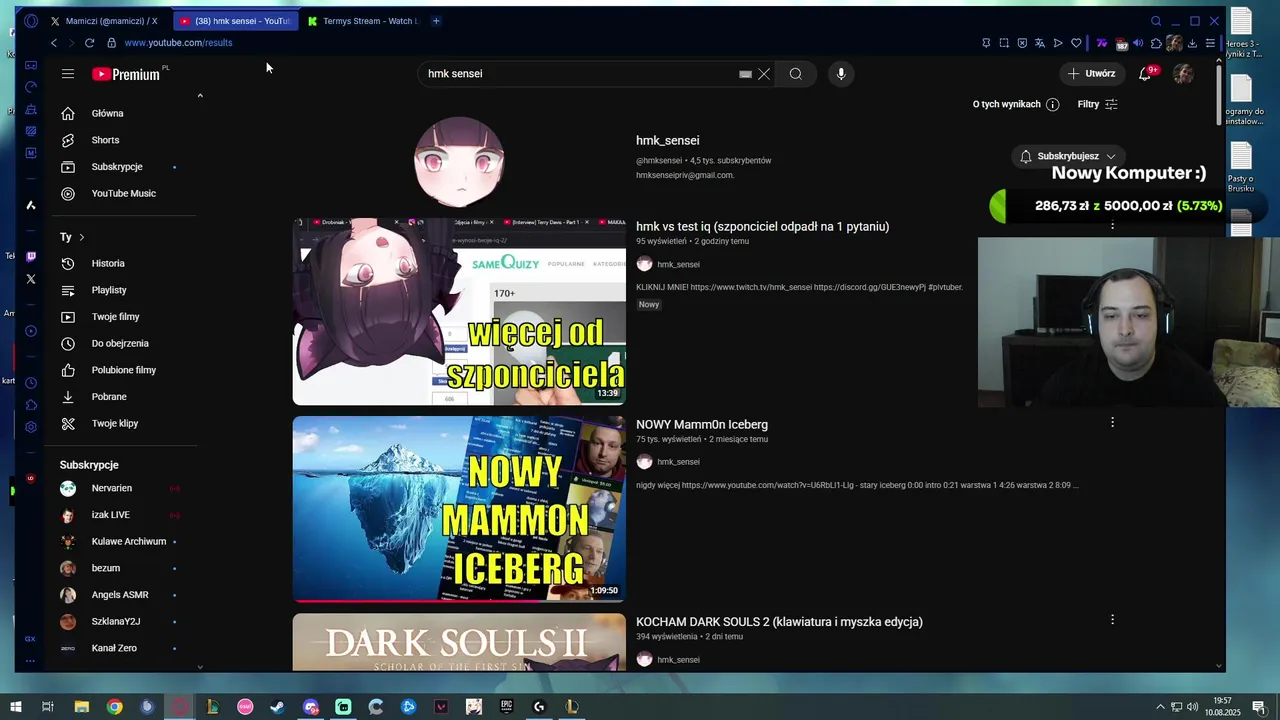
Task: Open the Windows Start button
Action: [15, 707]
